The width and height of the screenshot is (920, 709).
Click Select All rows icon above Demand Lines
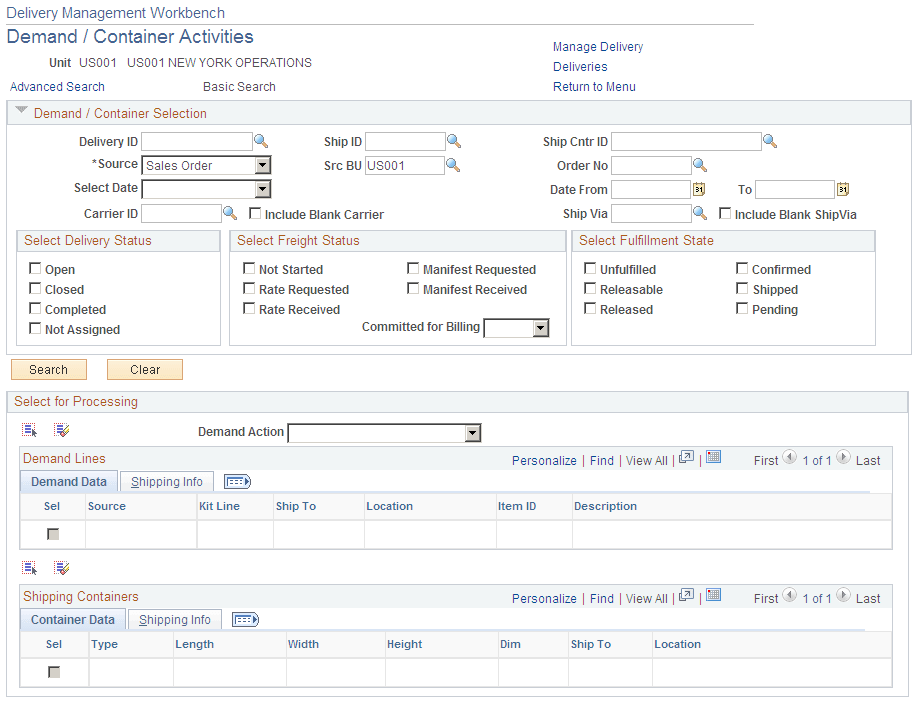[x=29, y=429]
